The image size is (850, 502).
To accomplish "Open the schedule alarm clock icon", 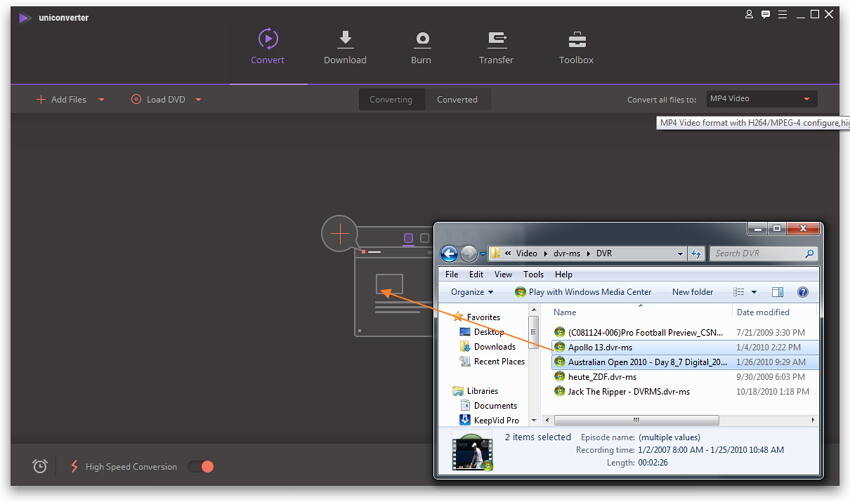I will click(40, 466).
